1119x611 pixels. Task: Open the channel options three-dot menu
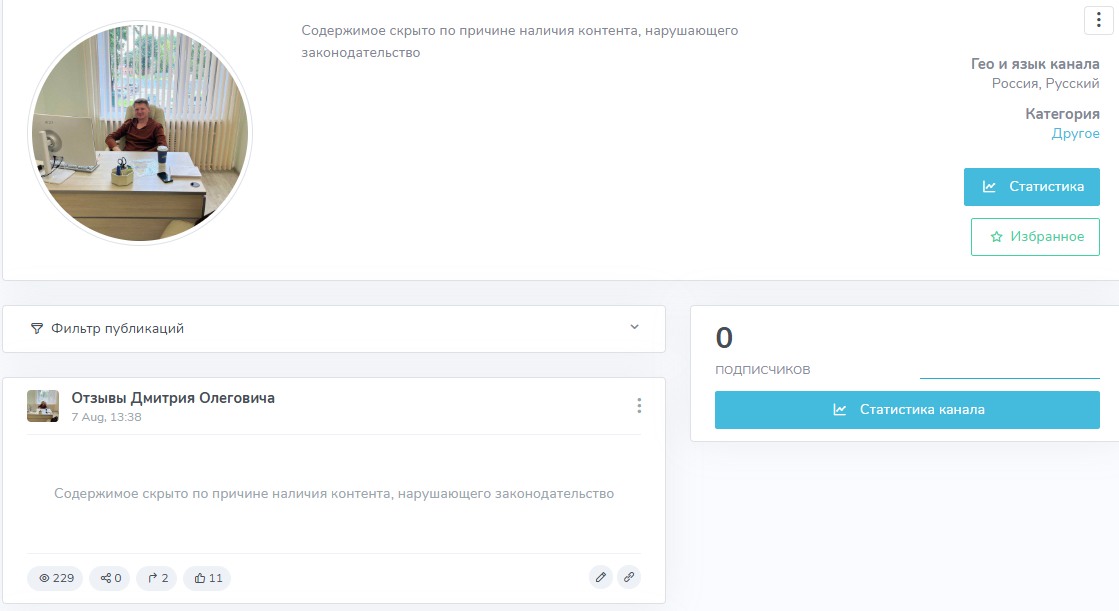pos(1099,20)
